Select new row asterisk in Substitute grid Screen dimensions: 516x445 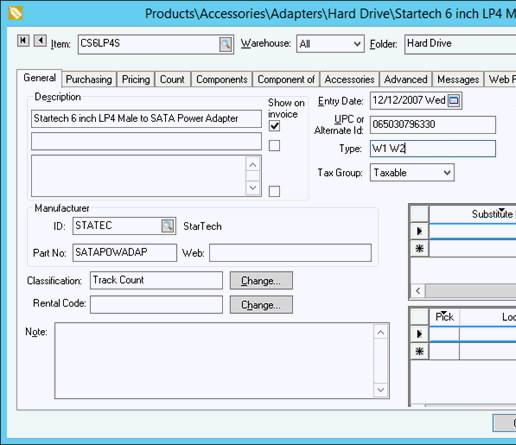coord(419,248)
